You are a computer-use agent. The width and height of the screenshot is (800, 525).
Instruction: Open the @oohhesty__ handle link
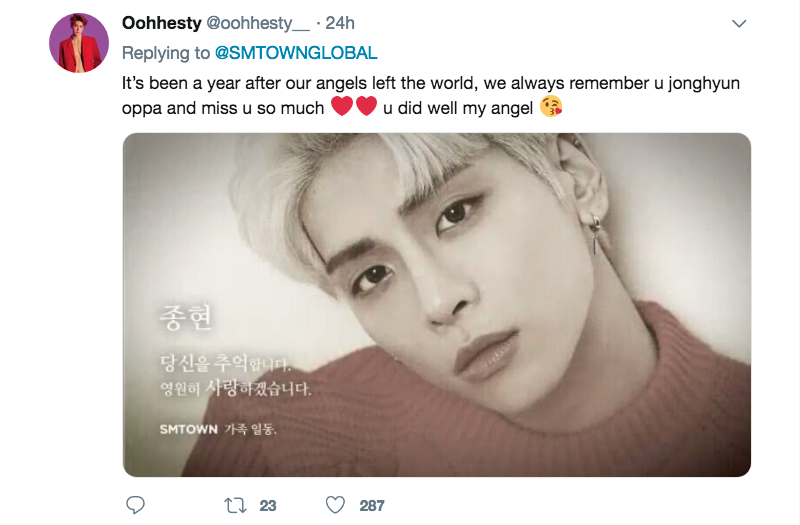258,23
